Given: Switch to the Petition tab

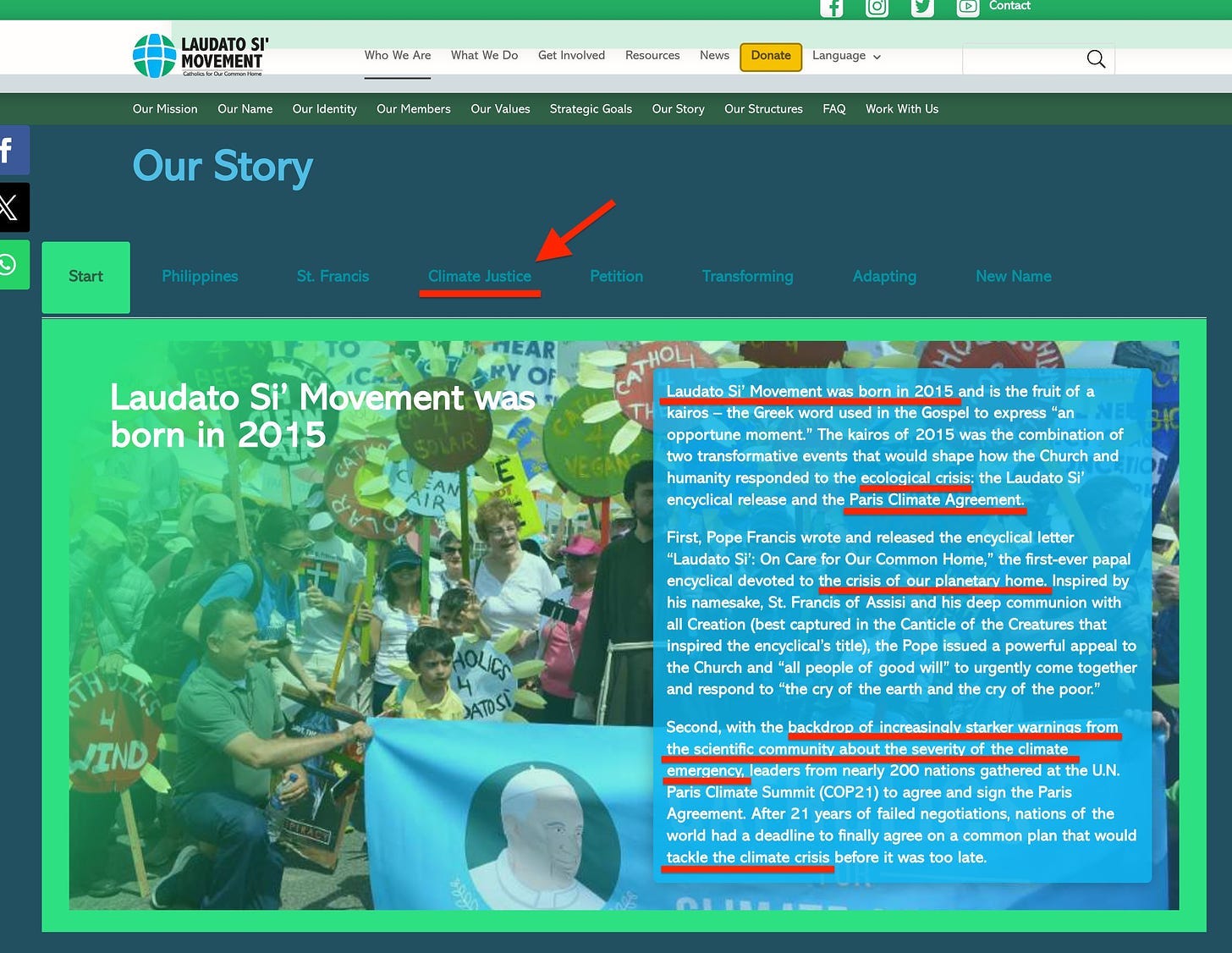Looking at the screenshot, I should 616,277.
